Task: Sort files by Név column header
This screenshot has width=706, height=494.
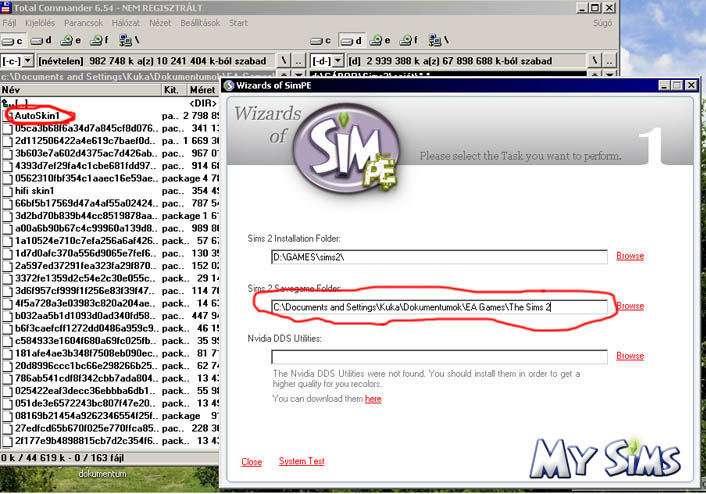Action: coord(81,90)
